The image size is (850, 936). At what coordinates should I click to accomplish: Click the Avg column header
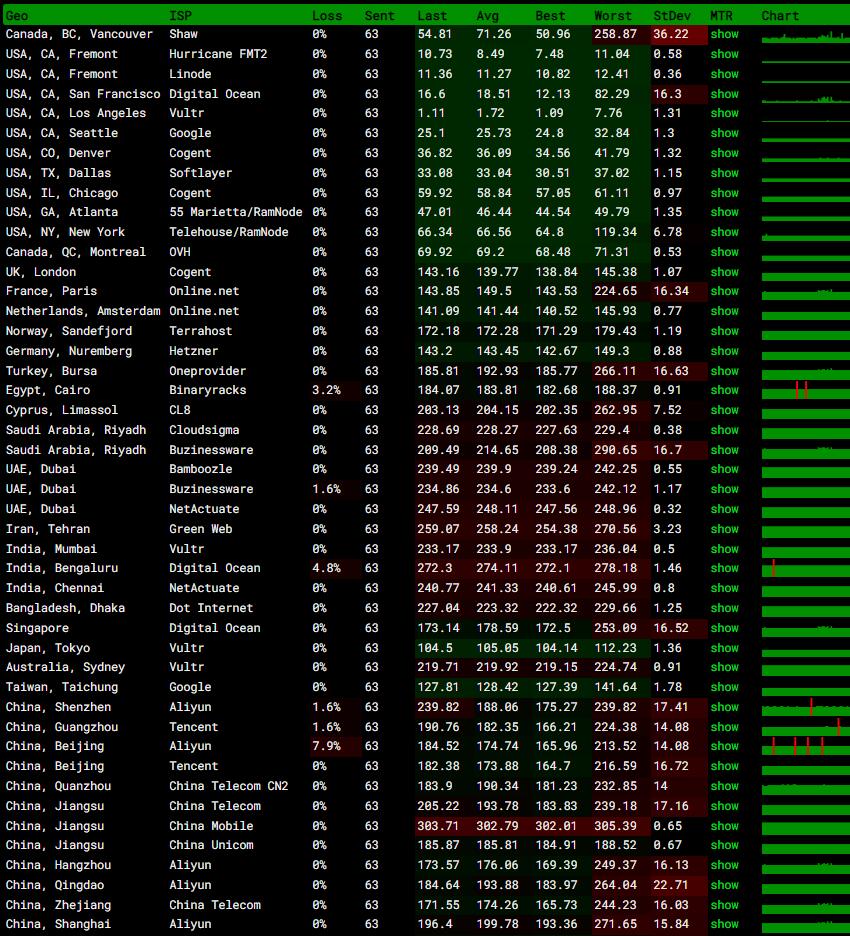[x=488, y=16]
